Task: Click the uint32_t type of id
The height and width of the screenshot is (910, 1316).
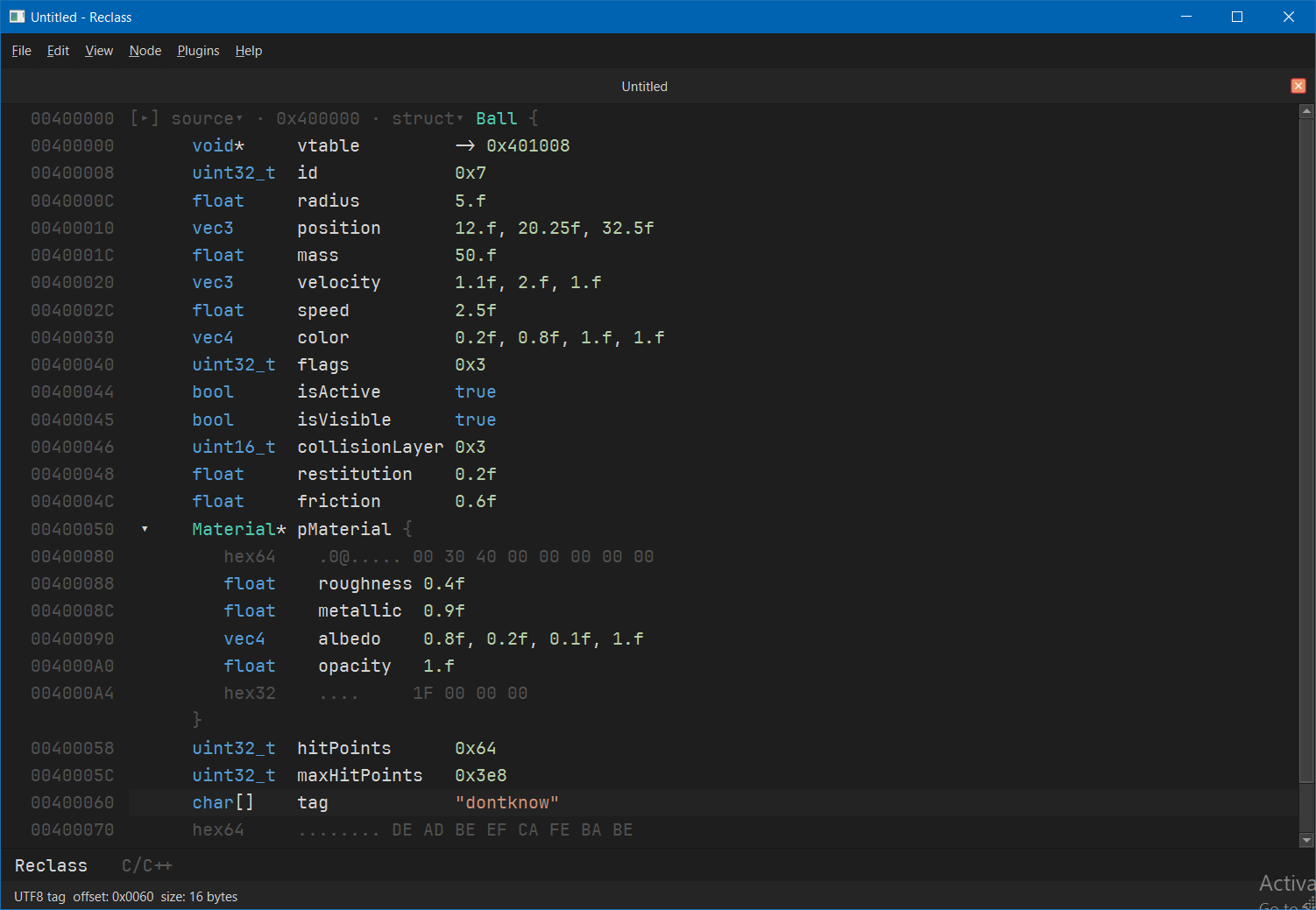Action: coord(234,173)
